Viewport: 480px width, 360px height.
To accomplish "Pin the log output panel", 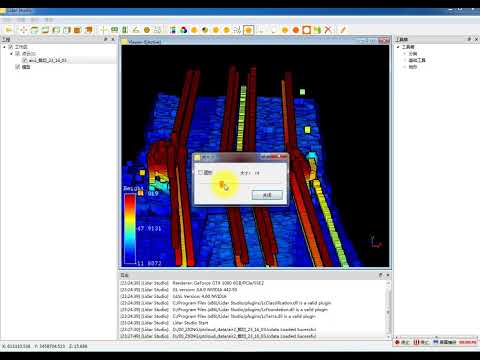I will (381, 275).
